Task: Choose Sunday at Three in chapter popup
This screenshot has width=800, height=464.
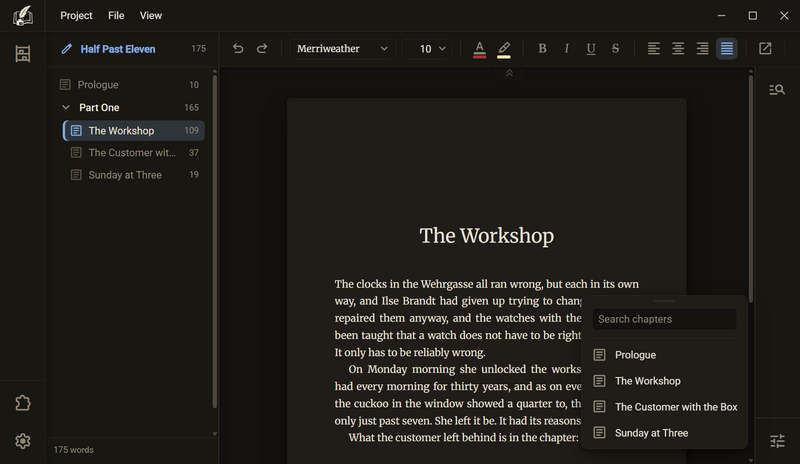Action: [664, 433]
